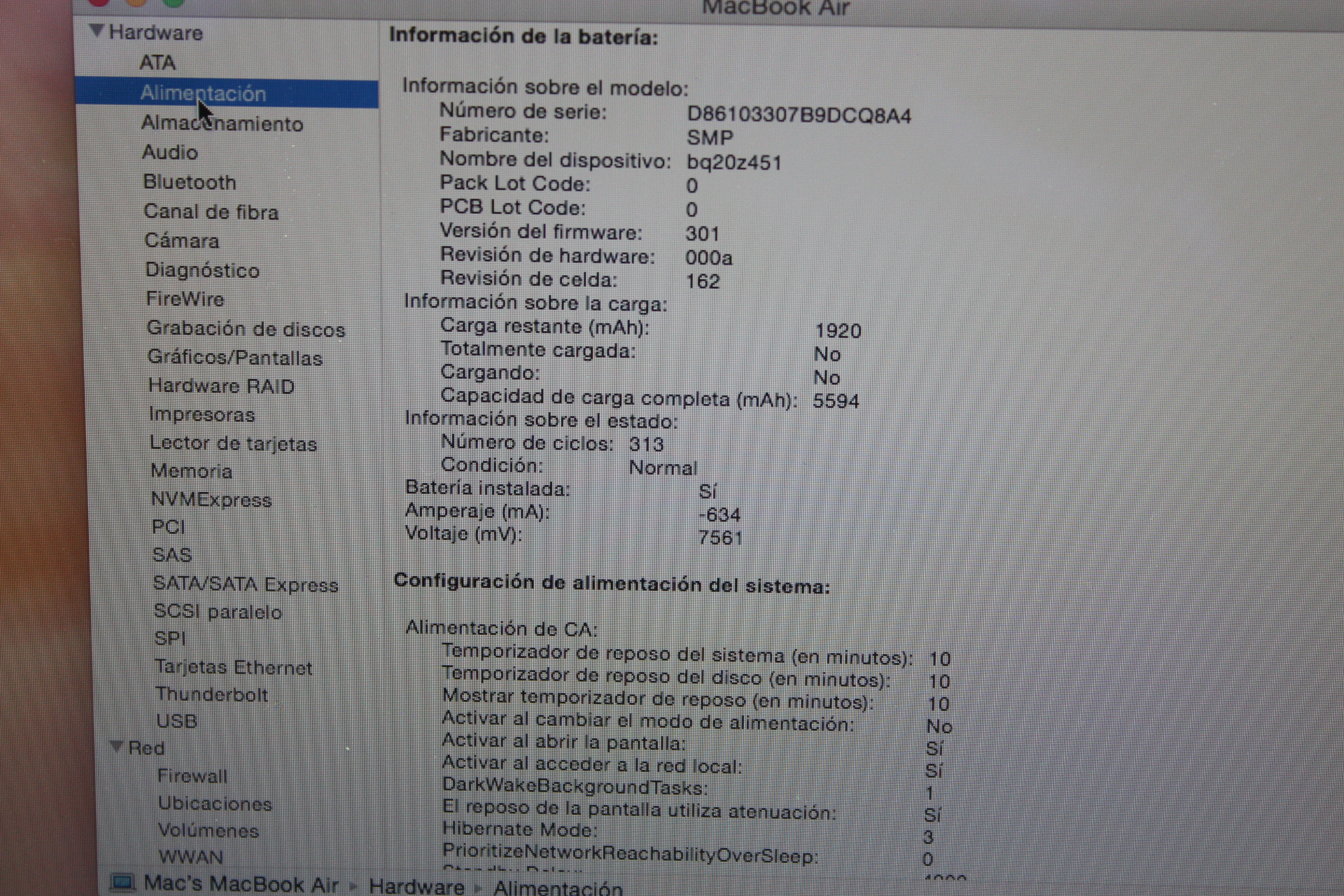Open the Tarjetas Ethernet entry
Screen dimensions: 1344x896
coord(233,667)
